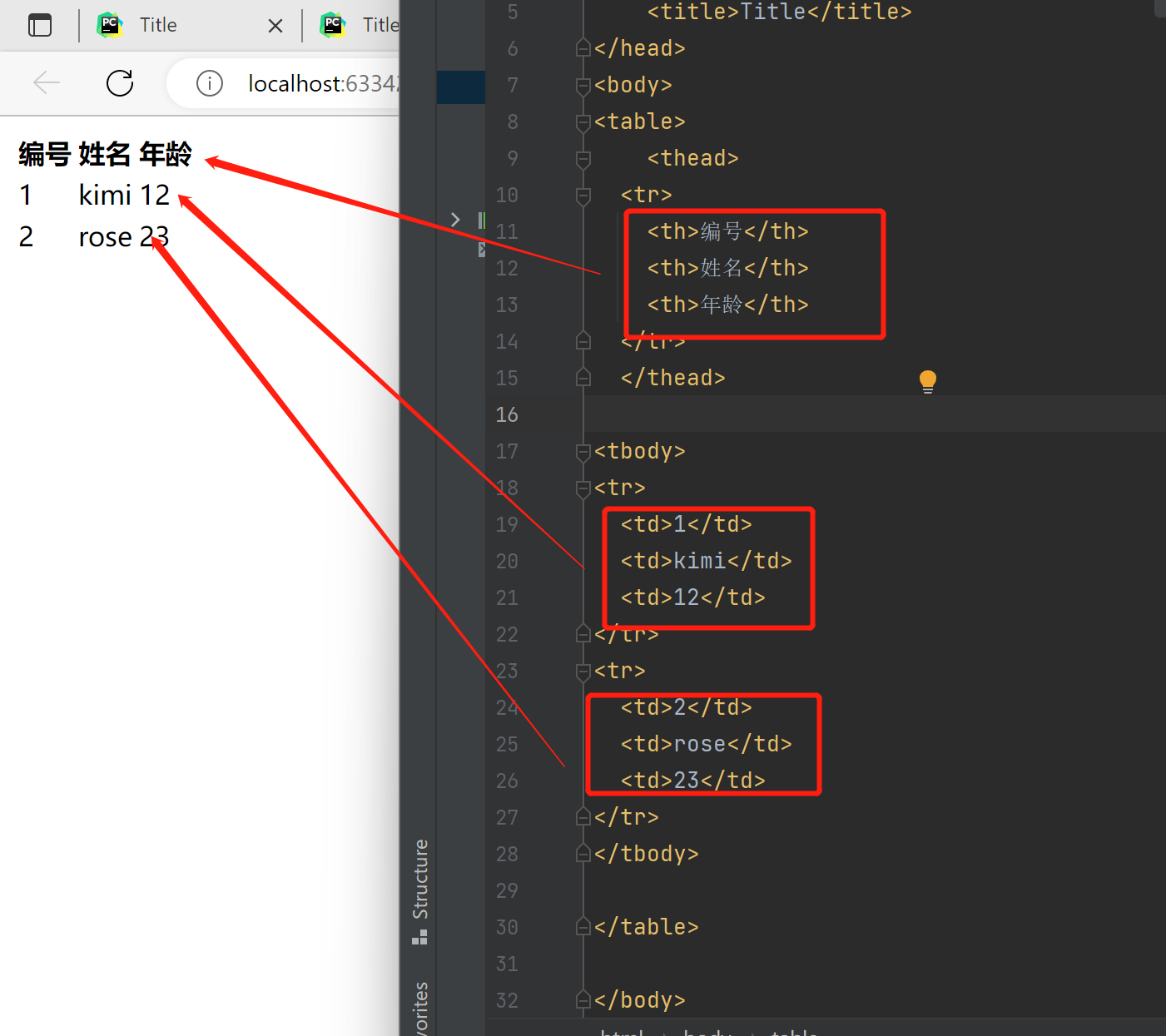
Task: Collapse the <body> fold at line 7
Action: (583, 85)
